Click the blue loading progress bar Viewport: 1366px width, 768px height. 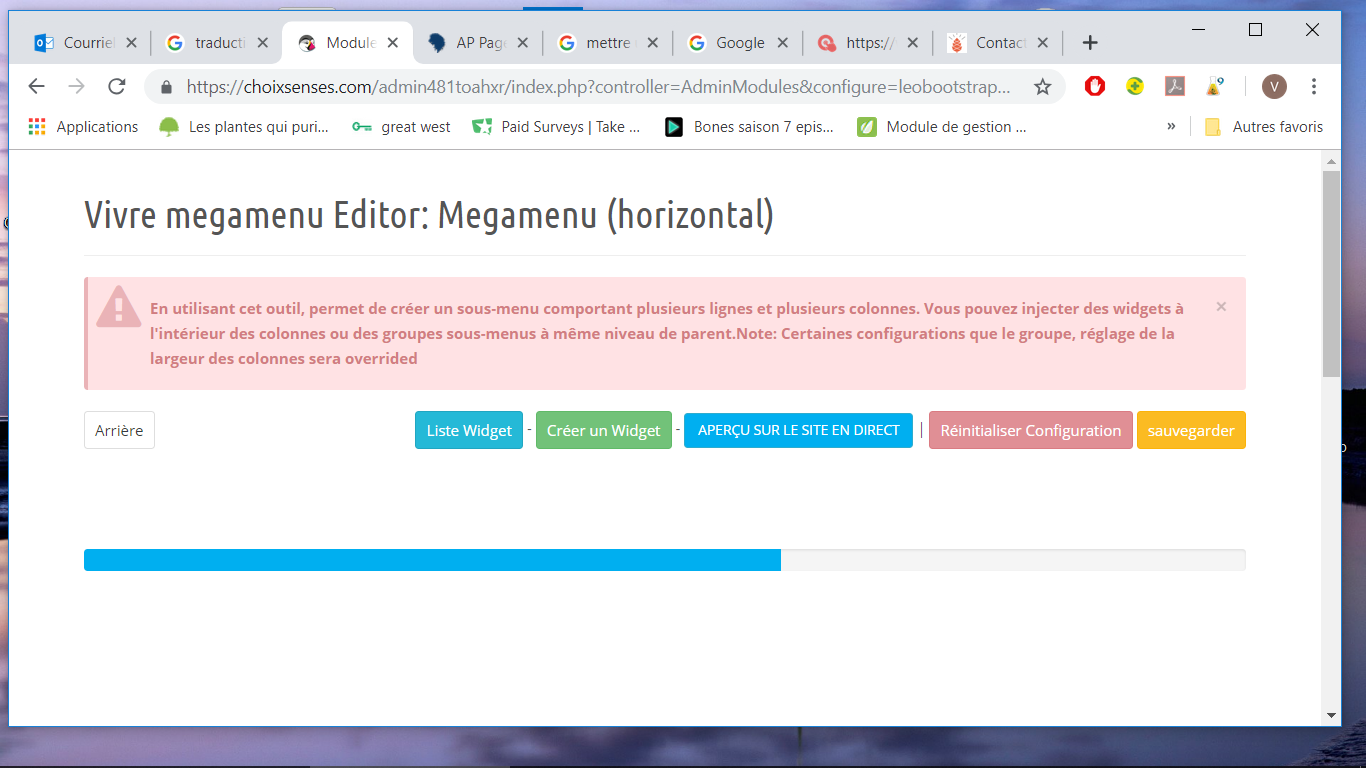pos(432,560)
